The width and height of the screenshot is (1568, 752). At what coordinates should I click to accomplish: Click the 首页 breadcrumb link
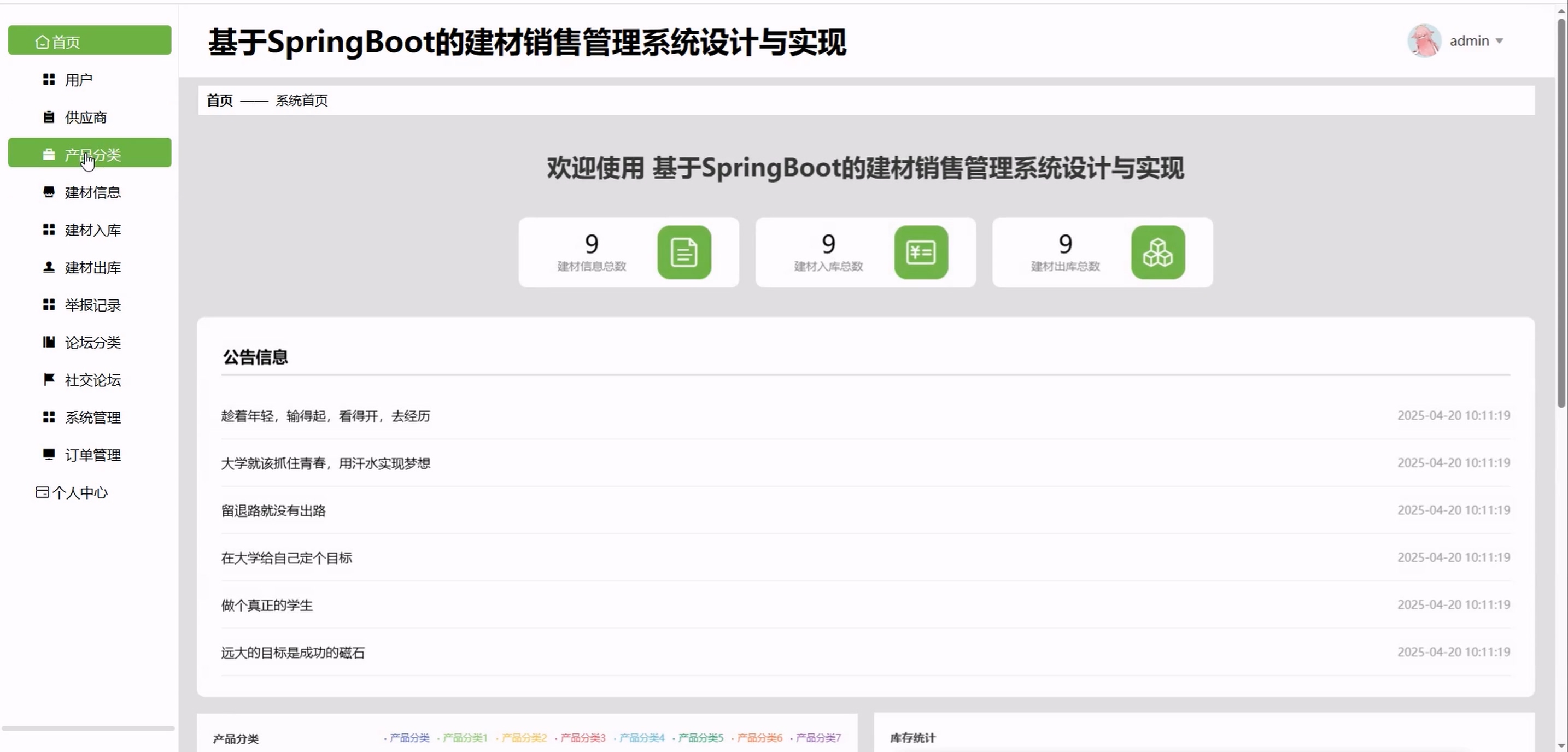click(219, 101)
